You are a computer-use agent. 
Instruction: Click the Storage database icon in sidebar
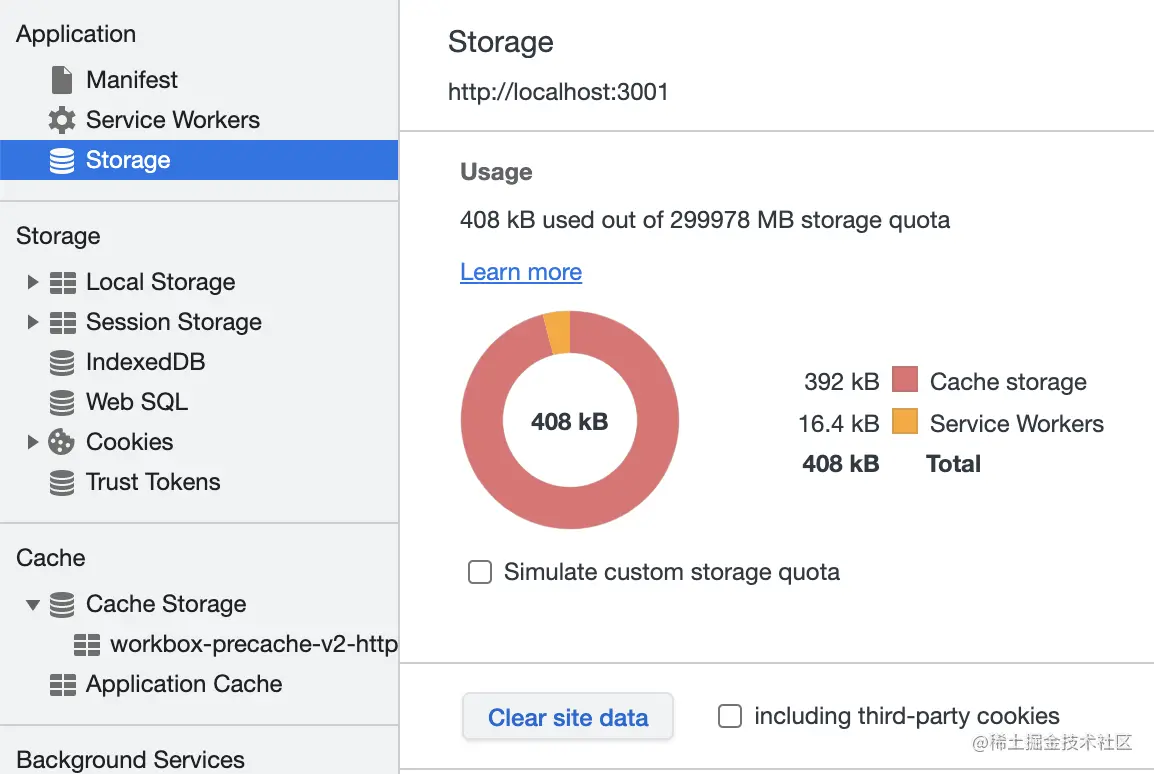point(62,159)
